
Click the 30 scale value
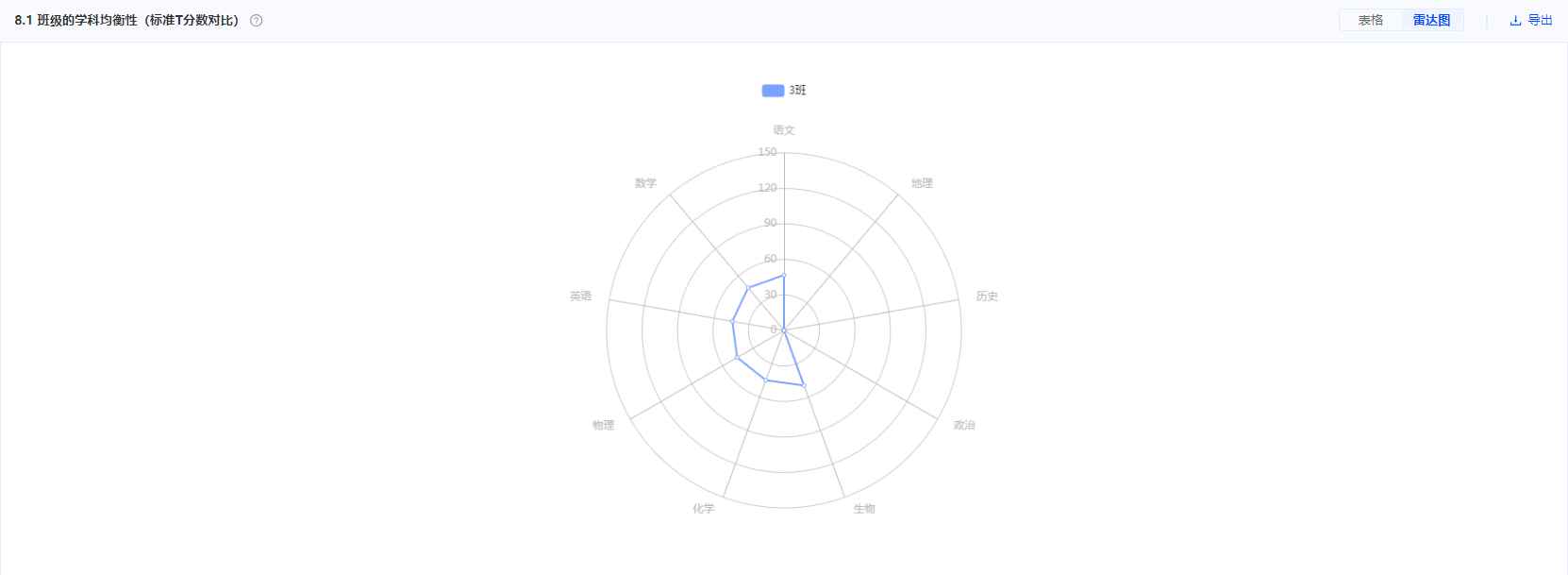(x=771, y=295)
